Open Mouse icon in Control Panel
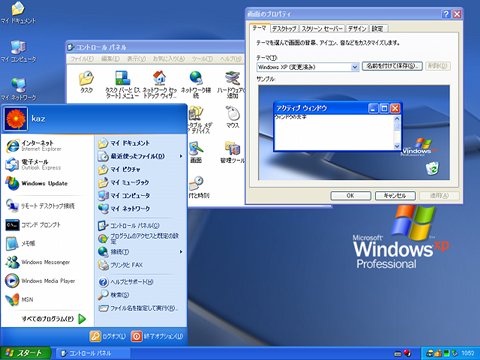 (x=233, y=117)
